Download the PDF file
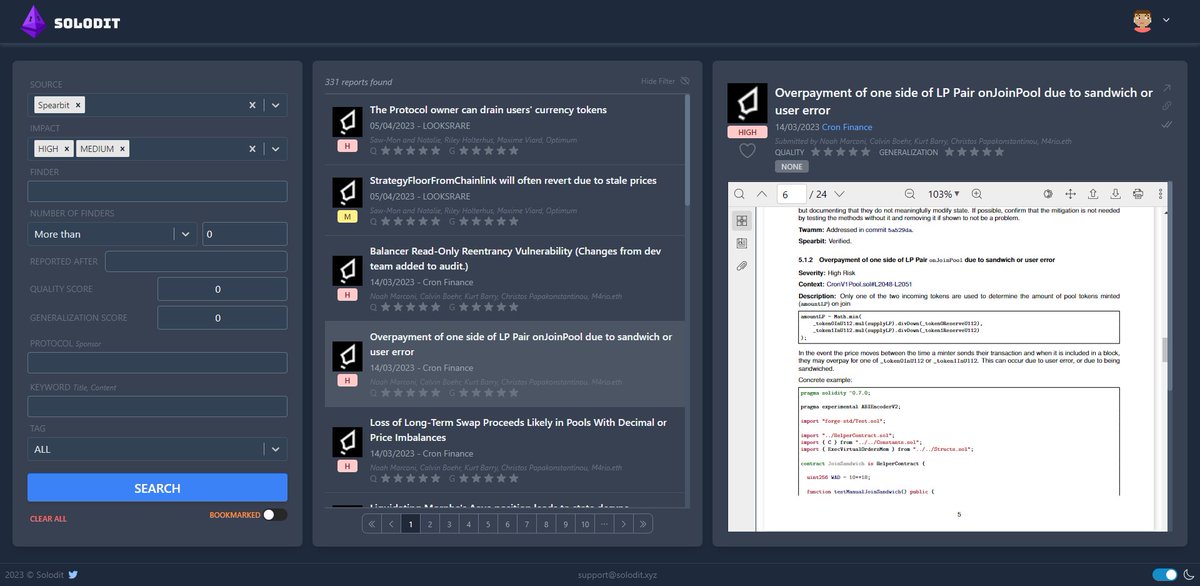1200x586 pixels. (1116, 193)
